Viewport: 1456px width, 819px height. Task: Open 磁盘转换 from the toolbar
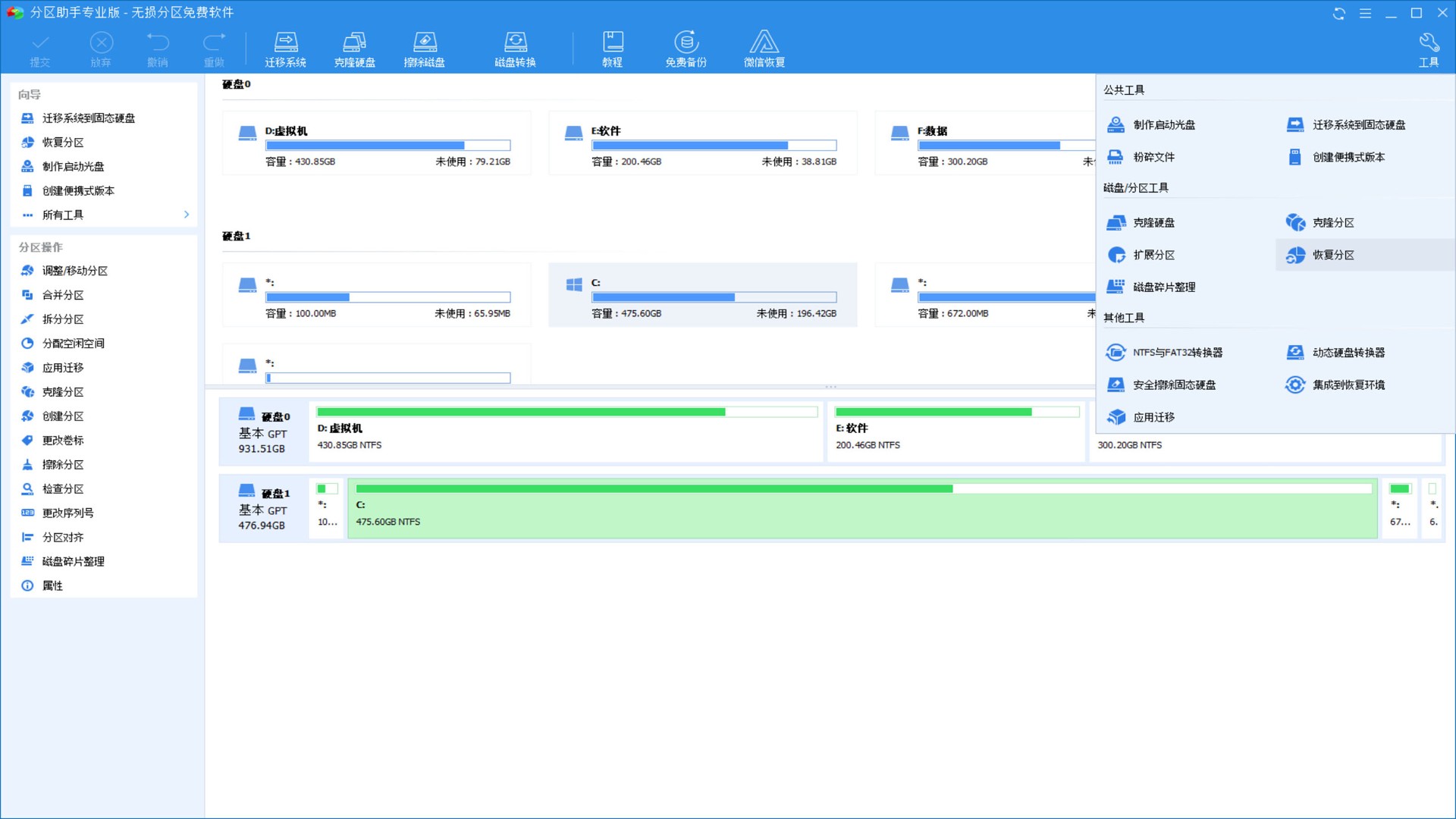[515, 49]
